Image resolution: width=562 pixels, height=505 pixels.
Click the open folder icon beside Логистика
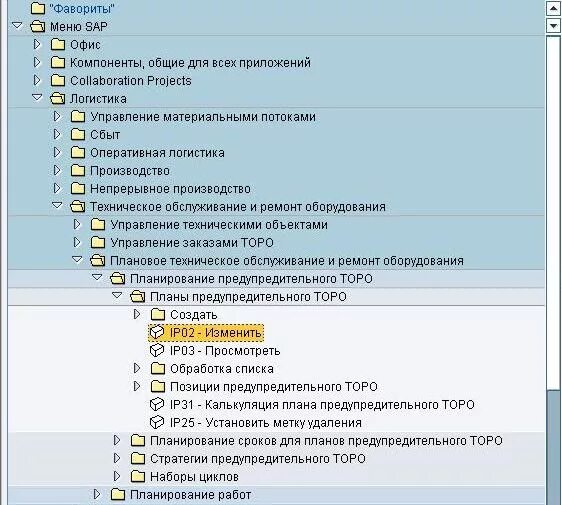pyautogui.click(x=58, y=99)
